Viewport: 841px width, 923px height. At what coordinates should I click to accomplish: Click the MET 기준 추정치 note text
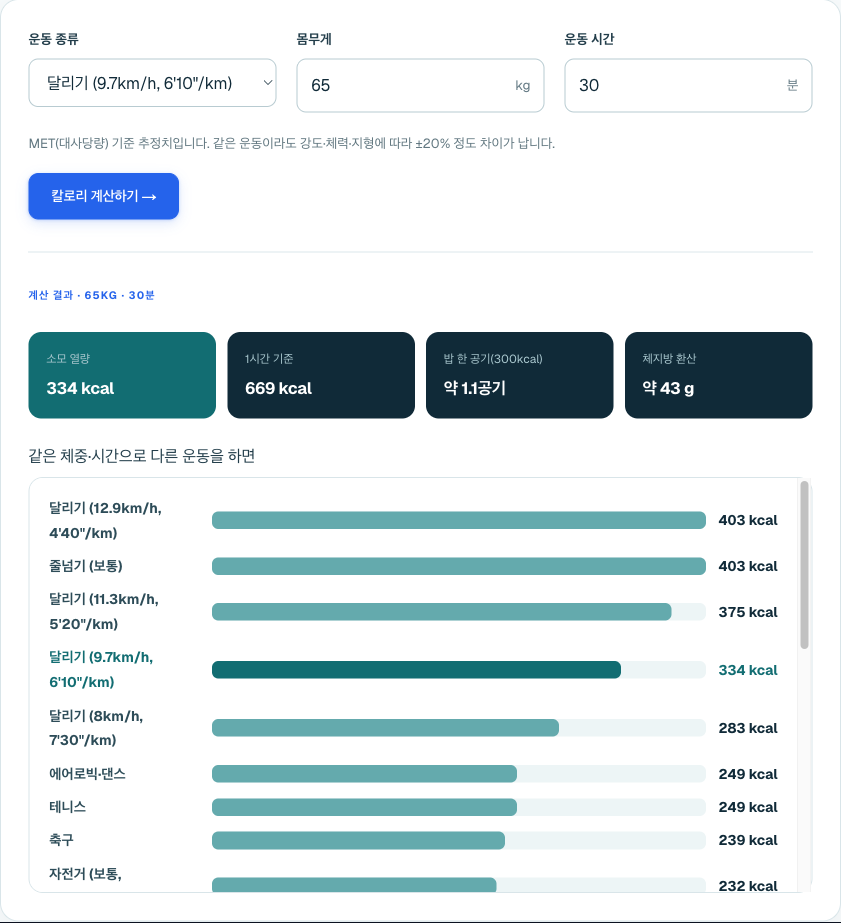click(292, 143)
